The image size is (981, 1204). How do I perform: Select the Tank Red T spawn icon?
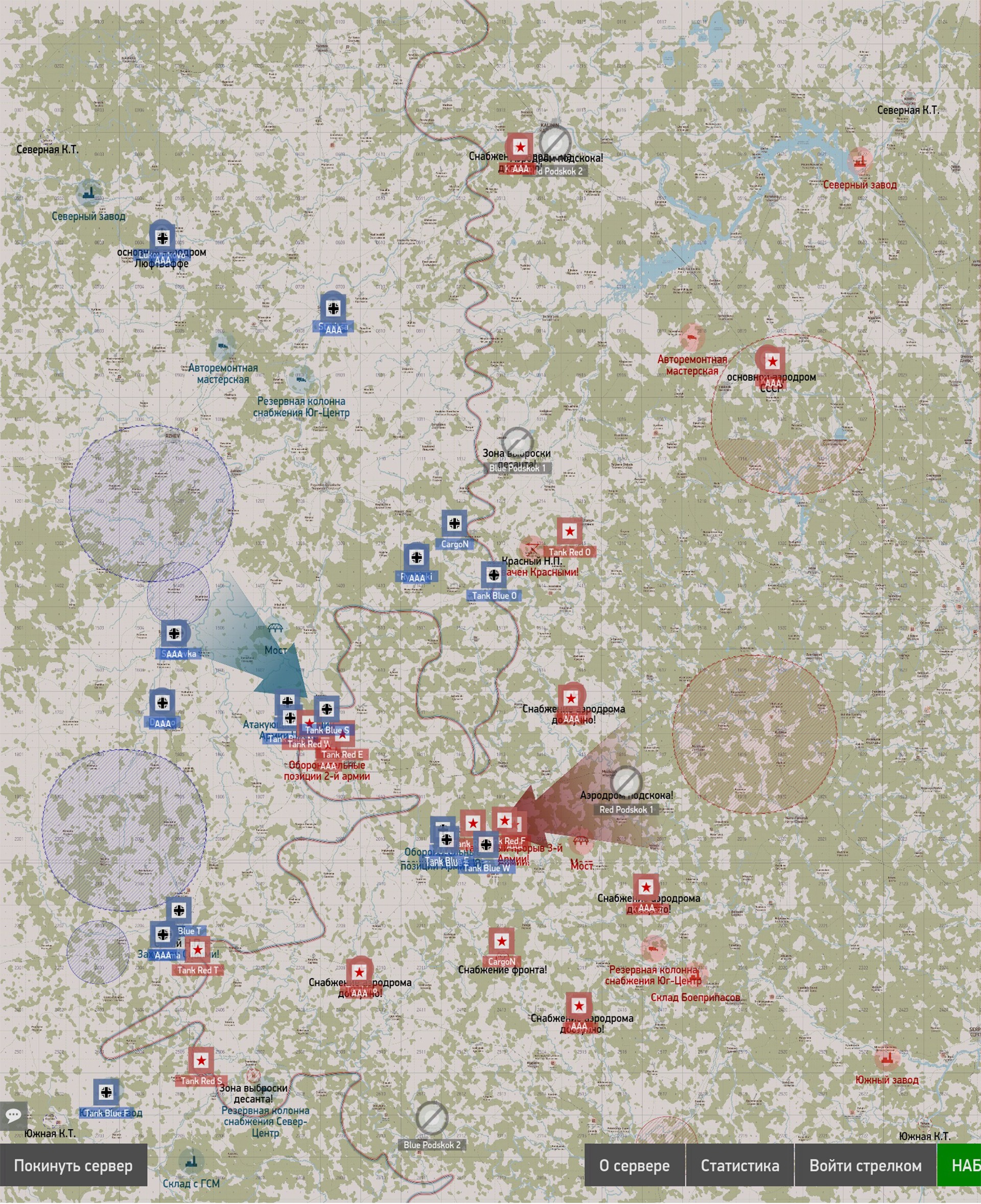[x=197, y=950]
